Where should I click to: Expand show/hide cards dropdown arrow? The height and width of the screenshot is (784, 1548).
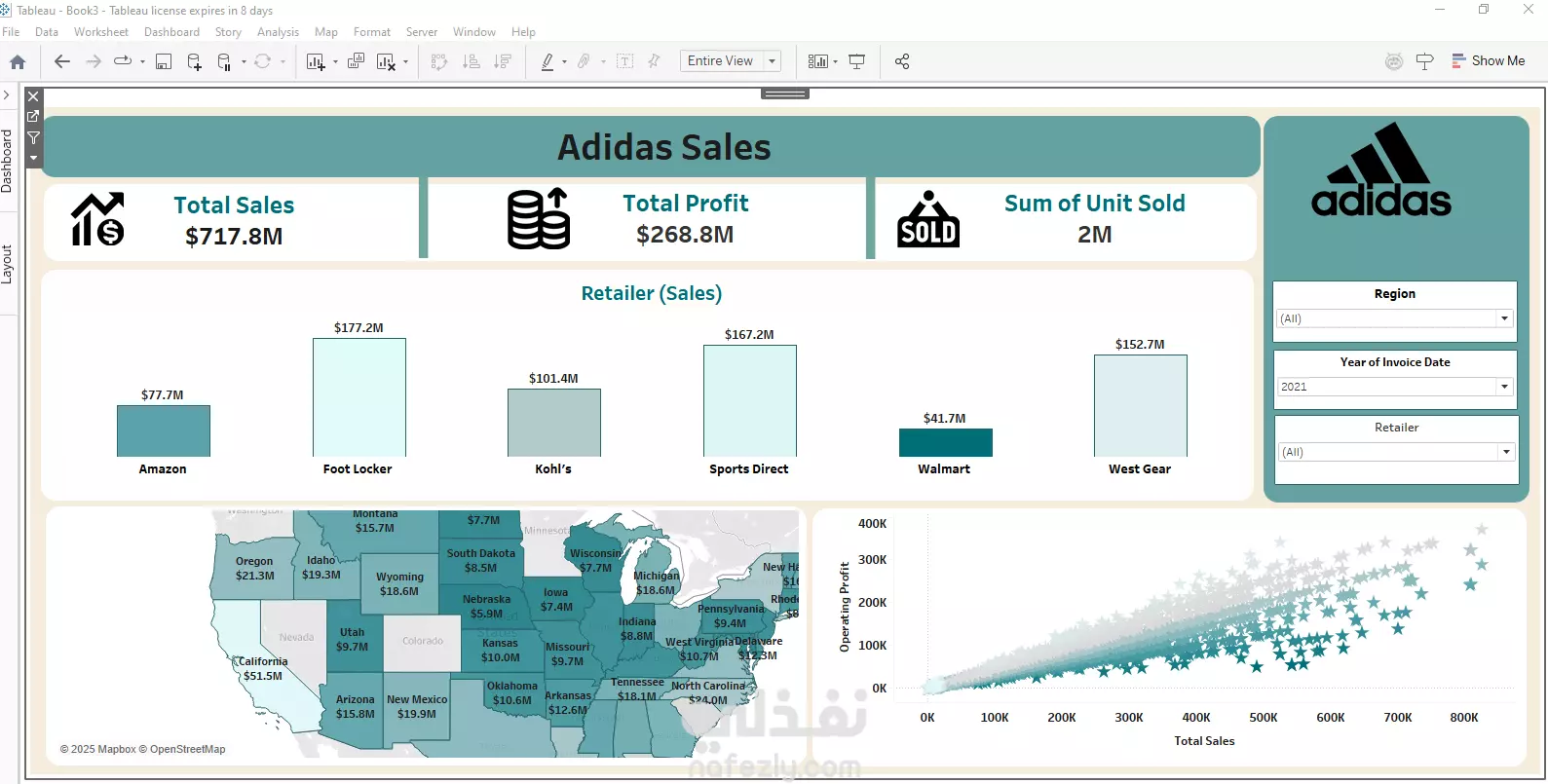coord(835,61)
